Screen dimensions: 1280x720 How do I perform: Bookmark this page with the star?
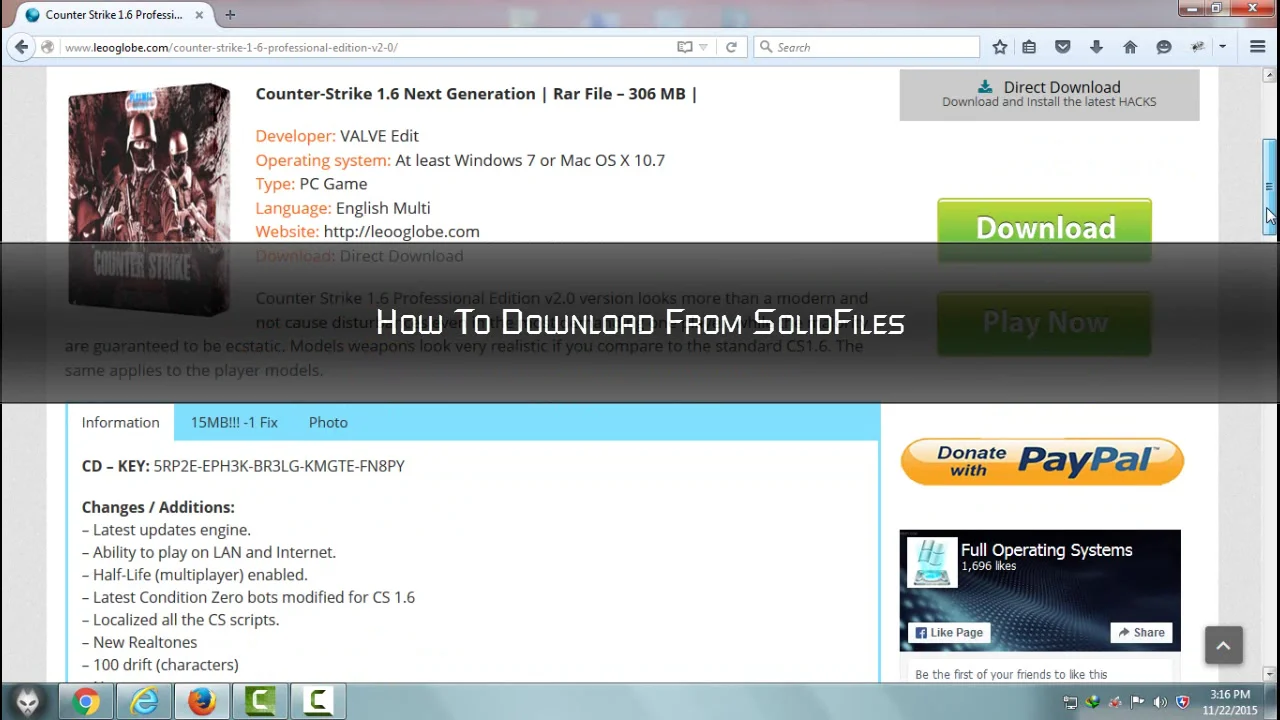tap(999, 47)
